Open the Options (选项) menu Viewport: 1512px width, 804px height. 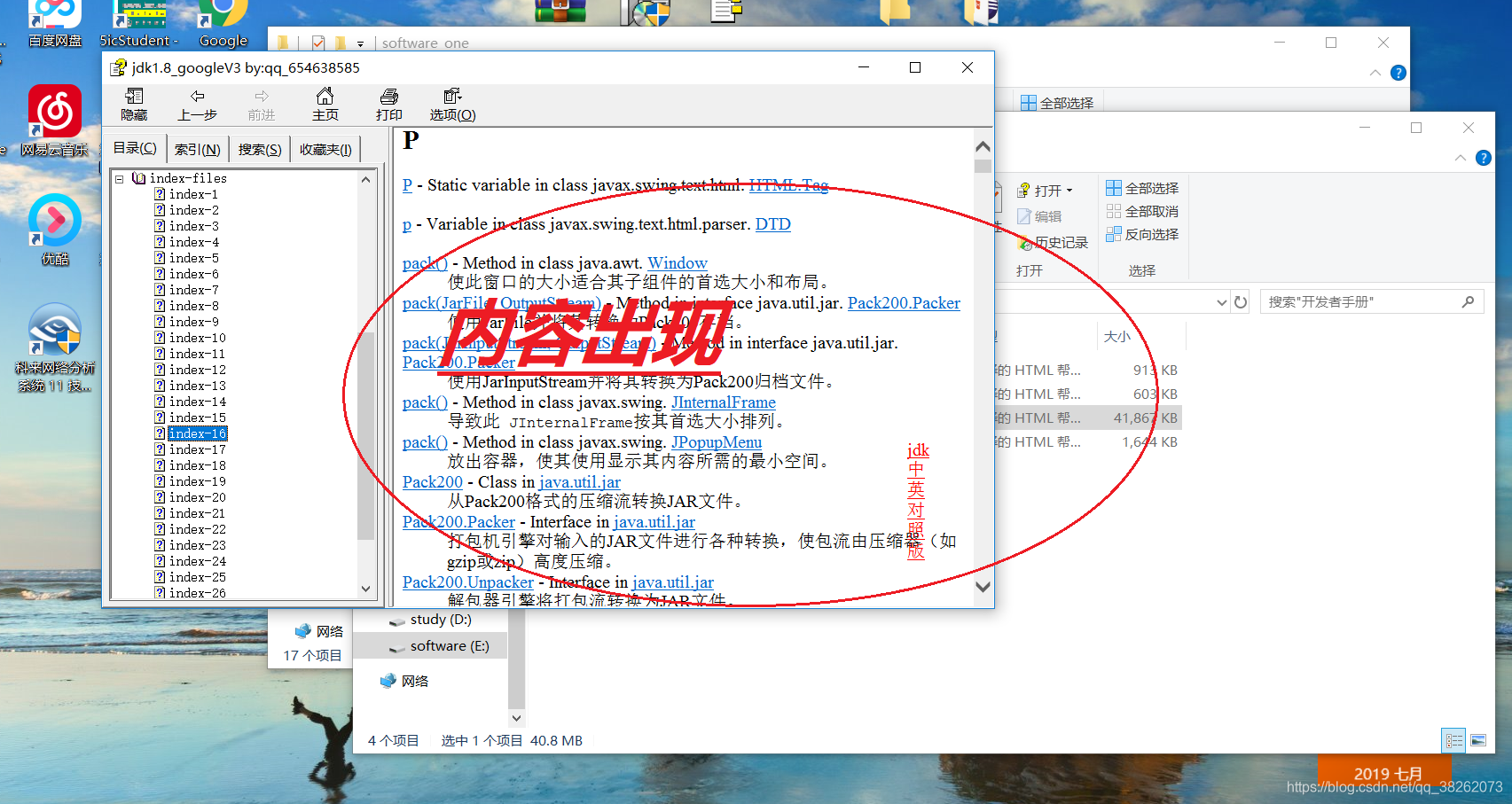(x=452, y=105)
